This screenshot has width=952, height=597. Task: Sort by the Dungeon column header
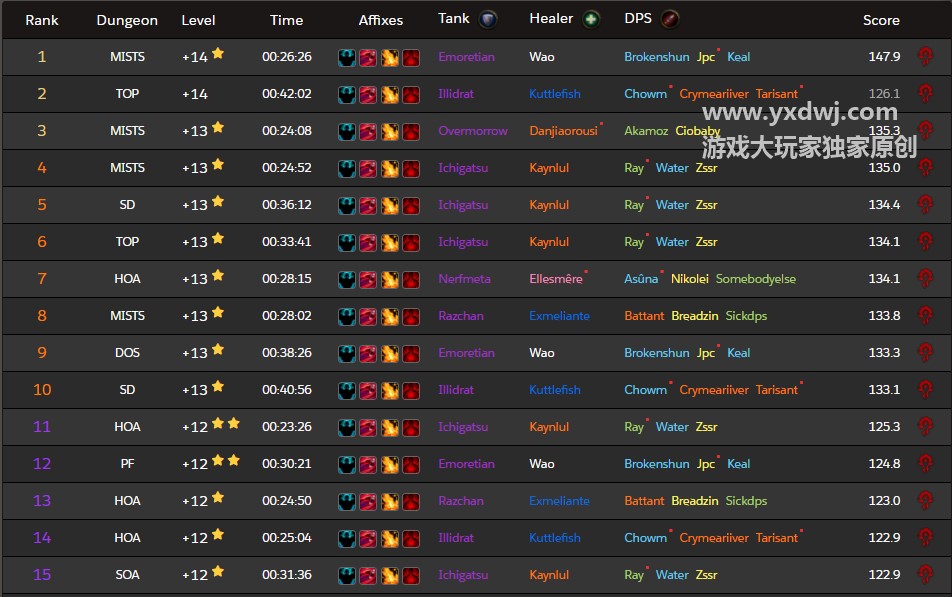pyautogui.click(x=127, y=20)
